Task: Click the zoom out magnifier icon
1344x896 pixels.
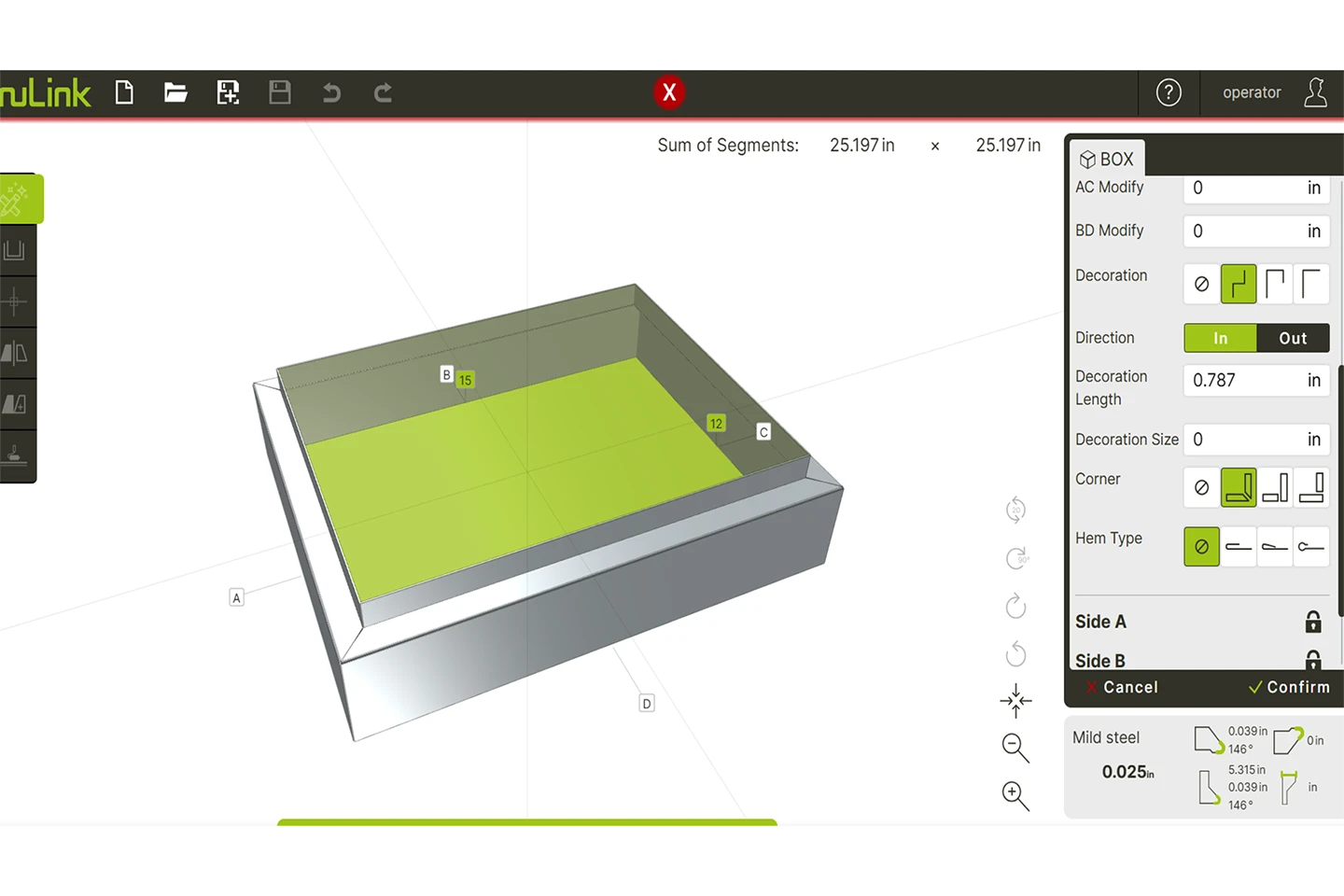Action: pyautogui.click(x=1015, y=748)
